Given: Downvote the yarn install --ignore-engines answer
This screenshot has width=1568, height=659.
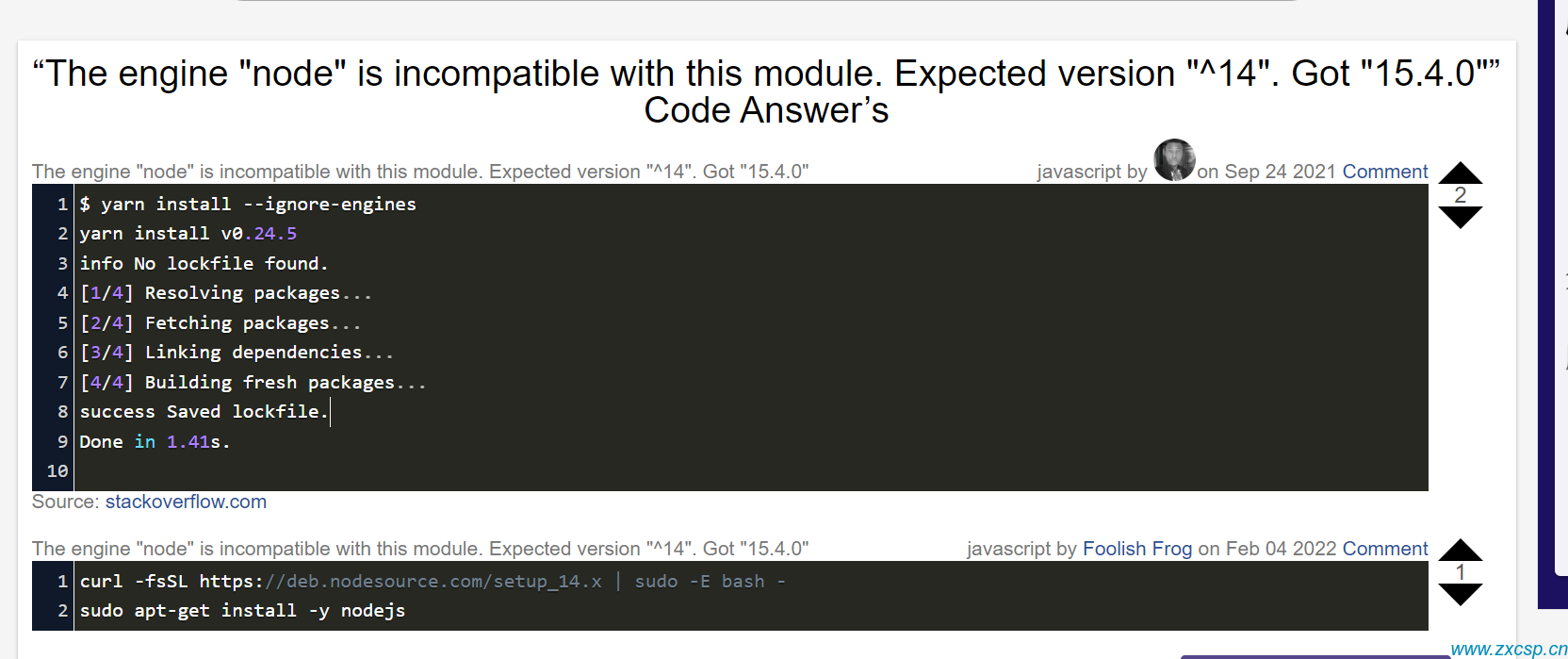Looking at the screenshot, I should point(1460,218).
